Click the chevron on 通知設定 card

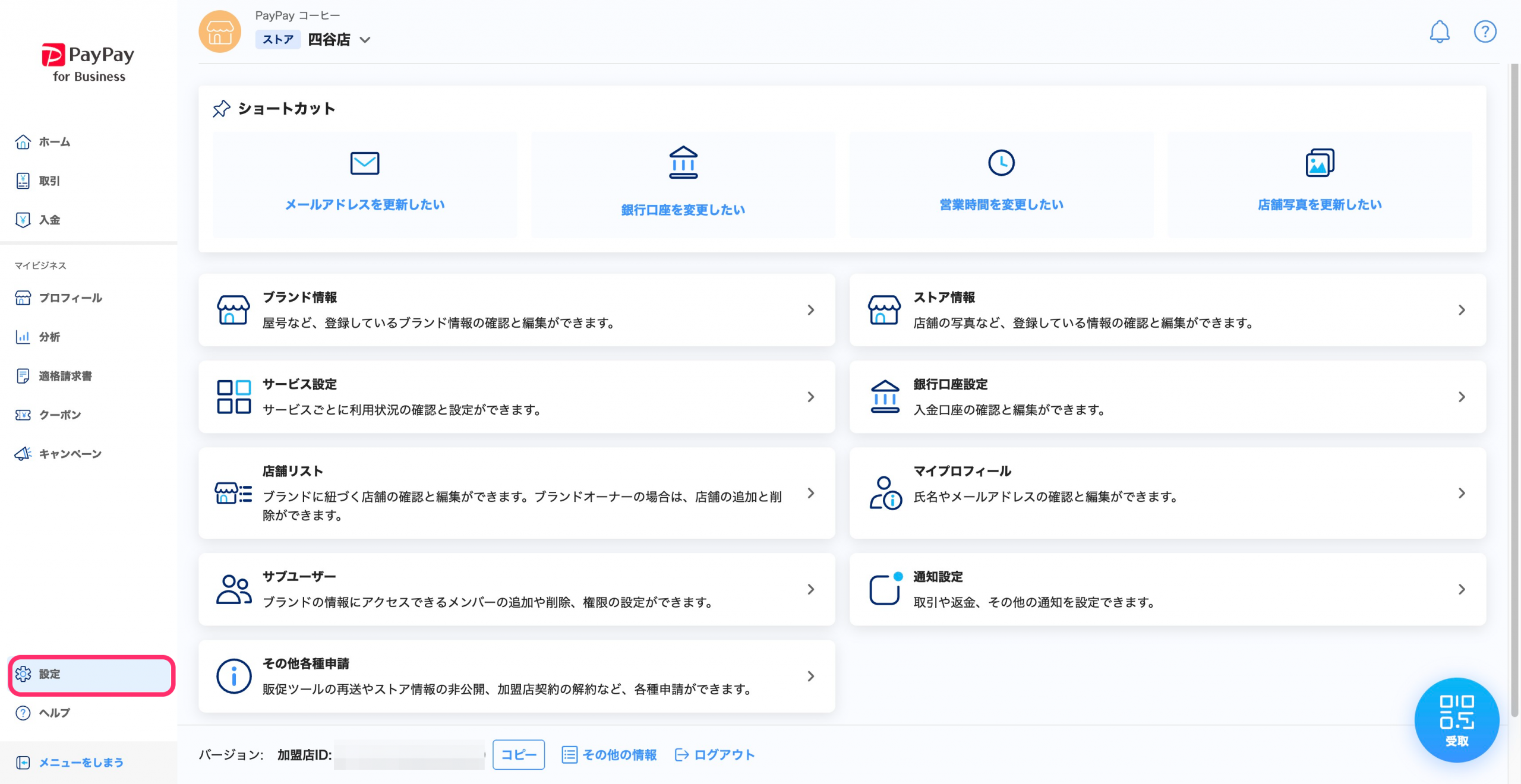tap(1462, 589)
